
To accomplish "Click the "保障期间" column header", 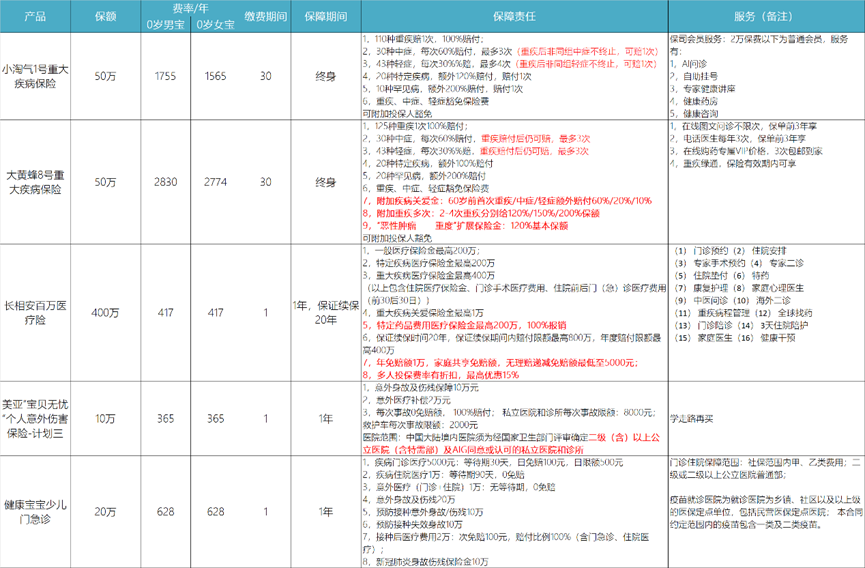I will click(x=326, y=17).
